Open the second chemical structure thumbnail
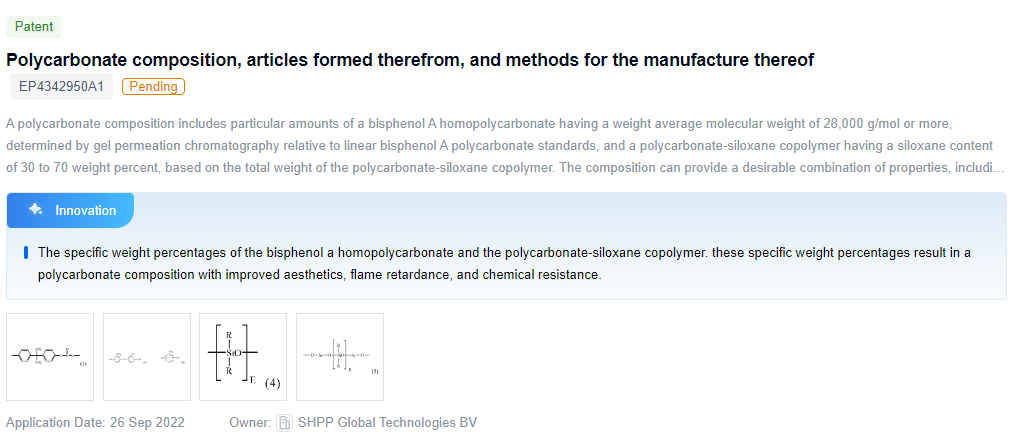The width and height of the screenshot is (1025, 438). pos(146,357)
